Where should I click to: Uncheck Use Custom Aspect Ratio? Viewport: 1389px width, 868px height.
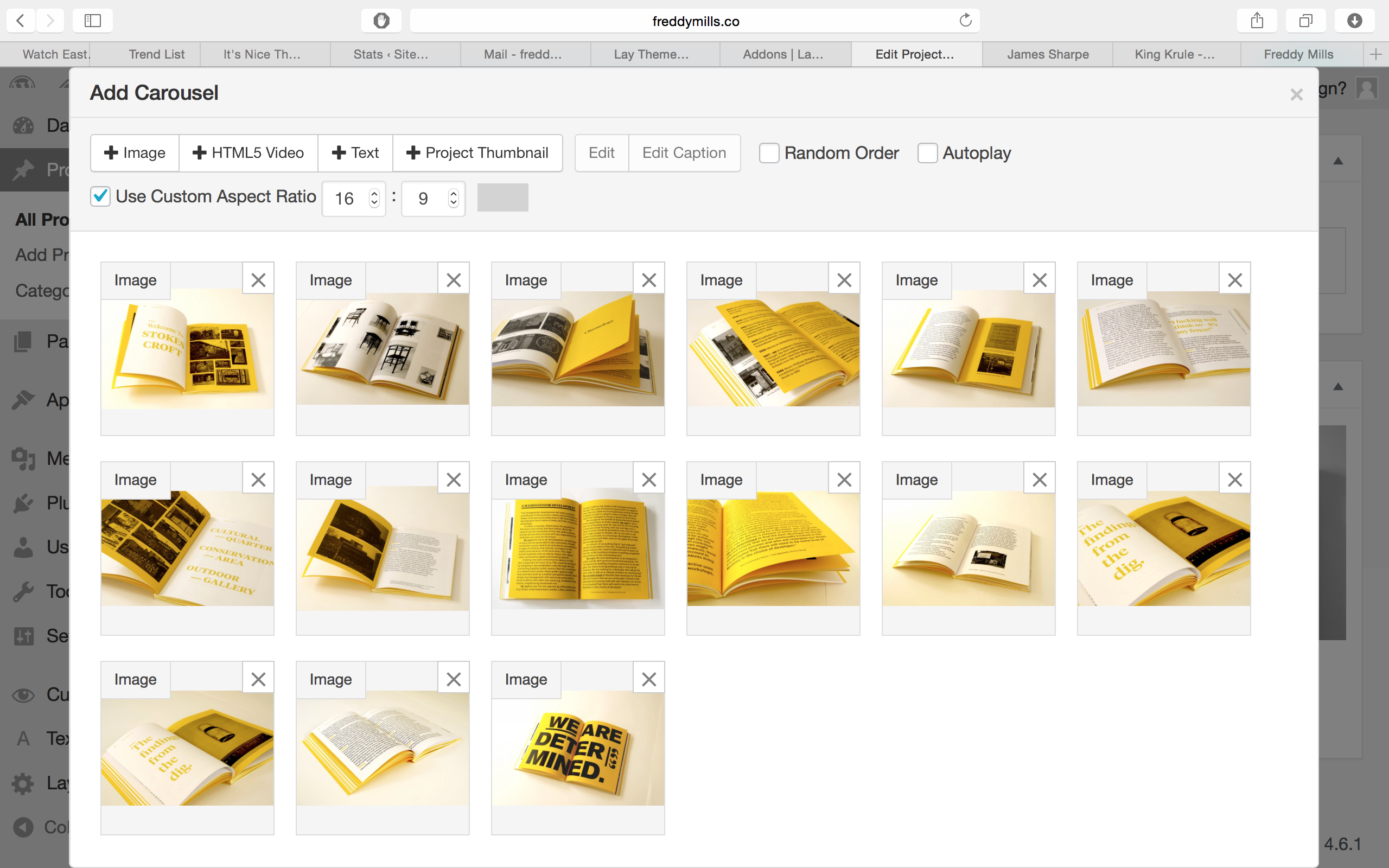(x=100, y=196)
